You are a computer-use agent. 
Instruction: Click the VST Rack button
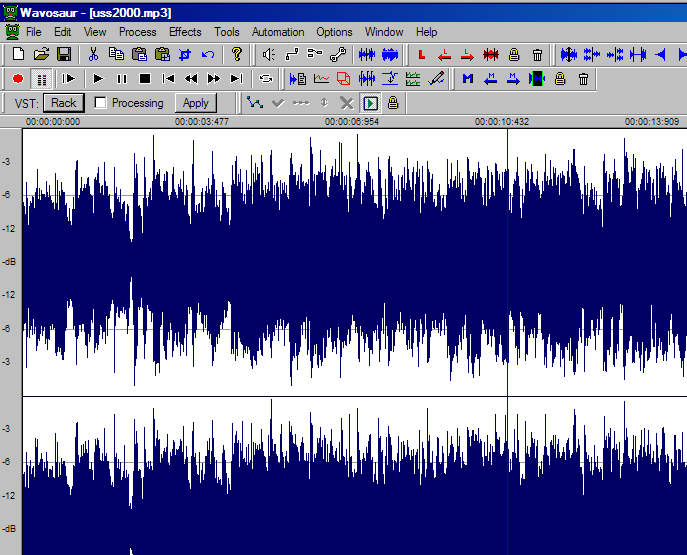tap(64, 103)
